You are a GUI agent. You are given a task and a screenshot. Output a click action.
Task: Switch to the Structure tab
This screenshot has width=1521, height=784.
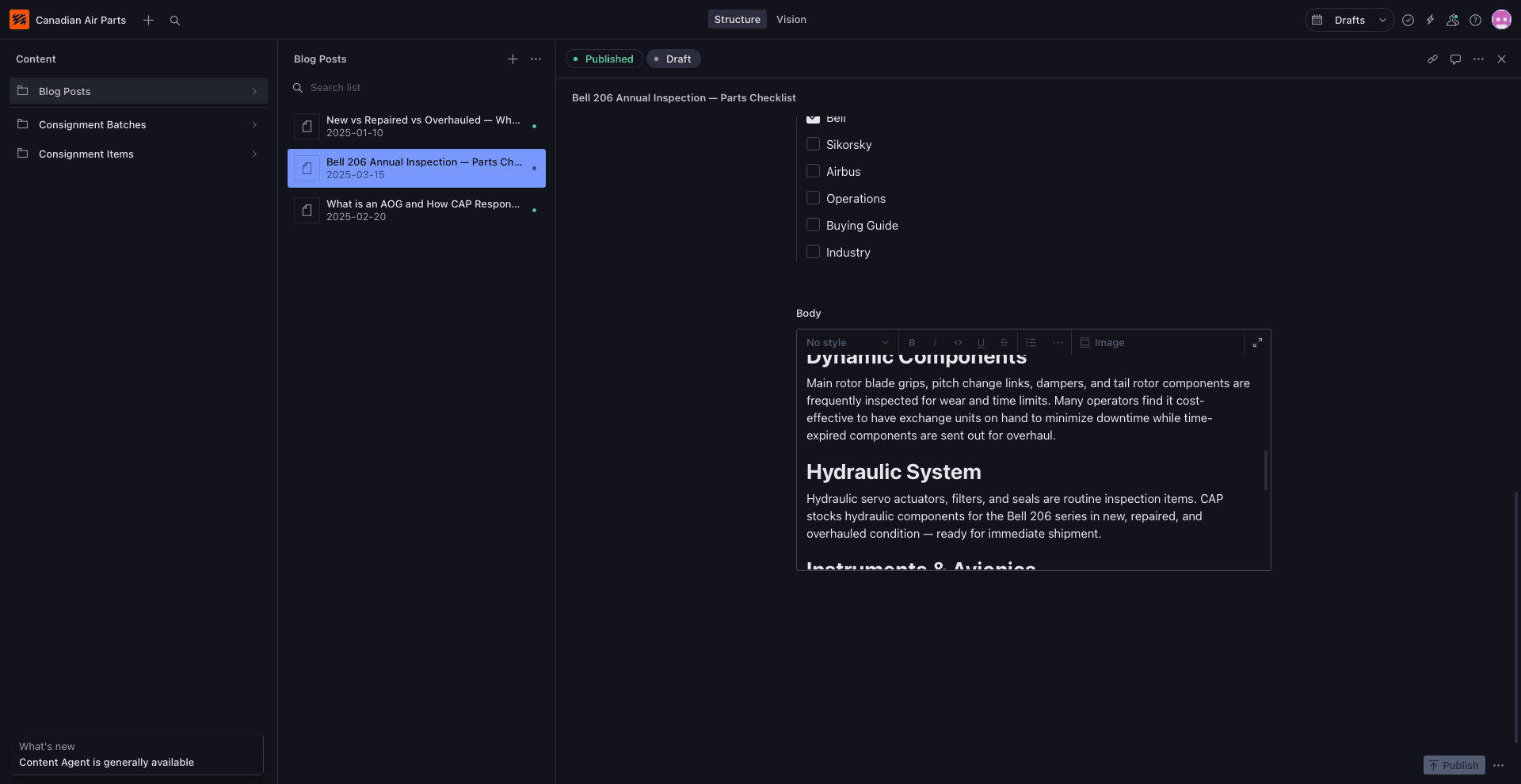[737, 19]
